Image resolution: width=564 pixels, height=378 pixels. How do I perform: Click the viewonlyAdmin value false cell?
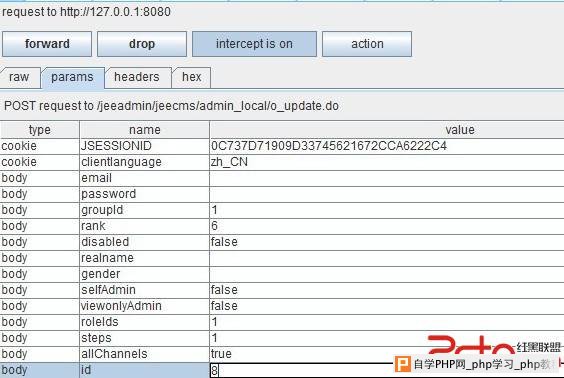[387, 306]
